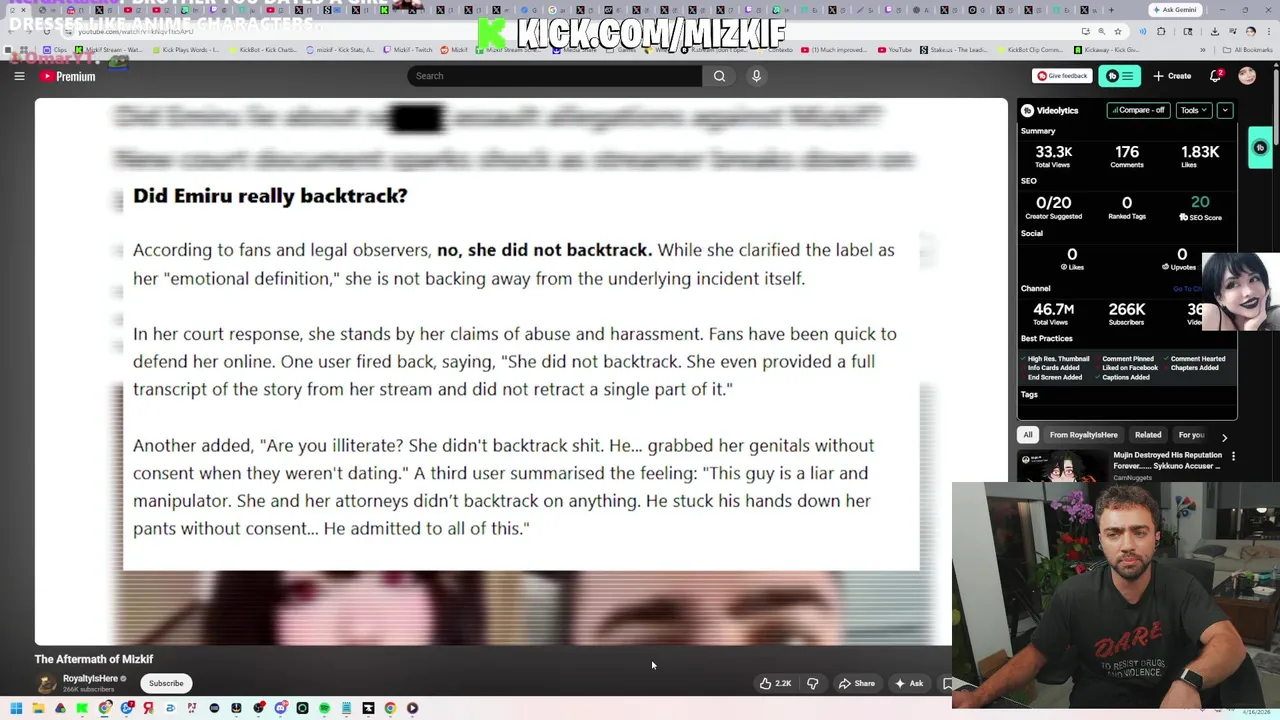This screenshot has width=1280, height=720.
Task: Click the 176 Comments stat
Action: click(x=1127, y=156)
